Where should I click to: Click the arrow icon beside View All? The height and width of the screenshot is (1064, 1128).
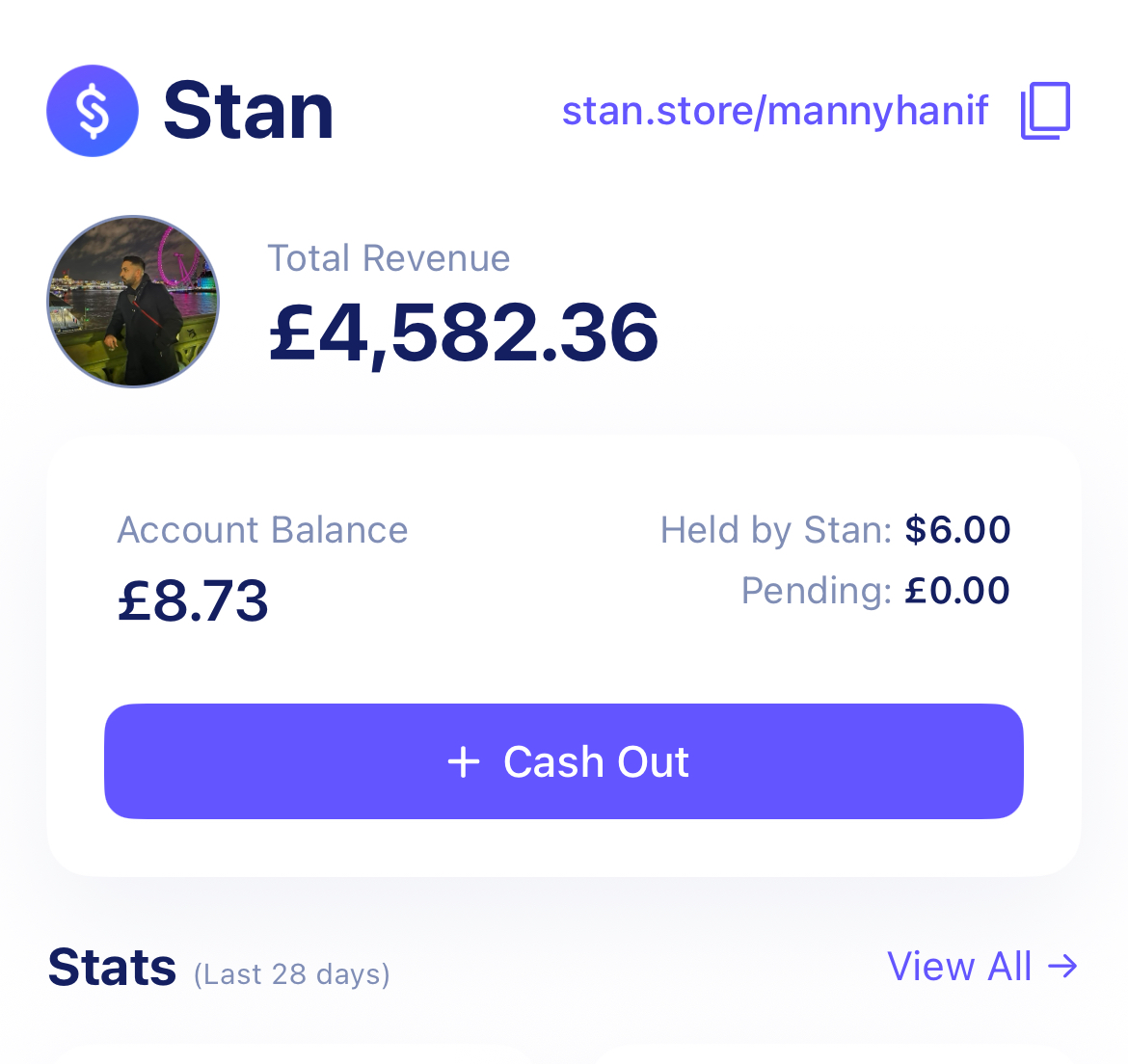(x=1062, y=966)
